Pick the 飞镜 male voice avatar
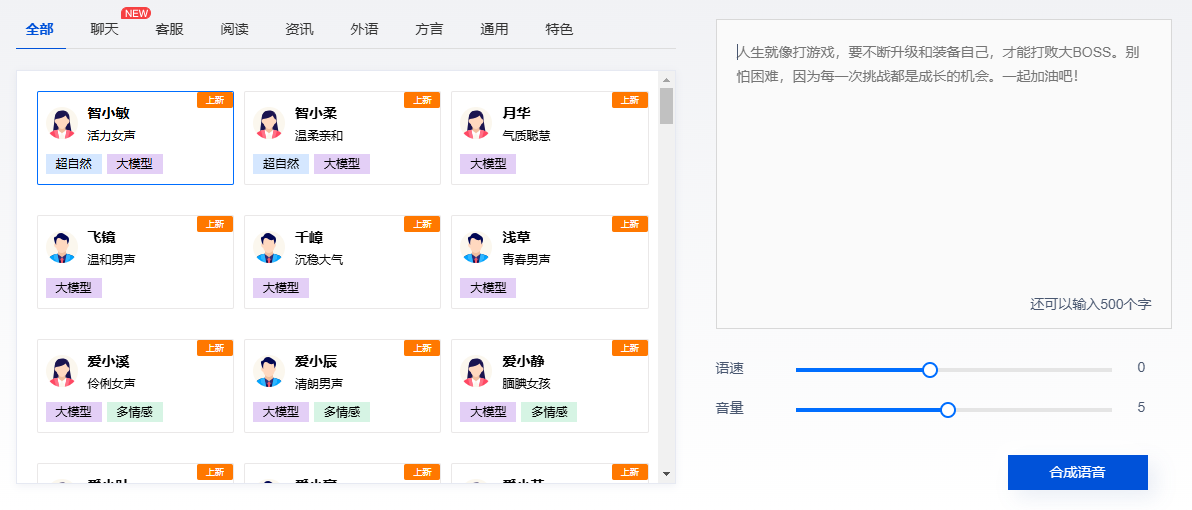The height and width of the screenshot is (510, 1192). (63, 247)
